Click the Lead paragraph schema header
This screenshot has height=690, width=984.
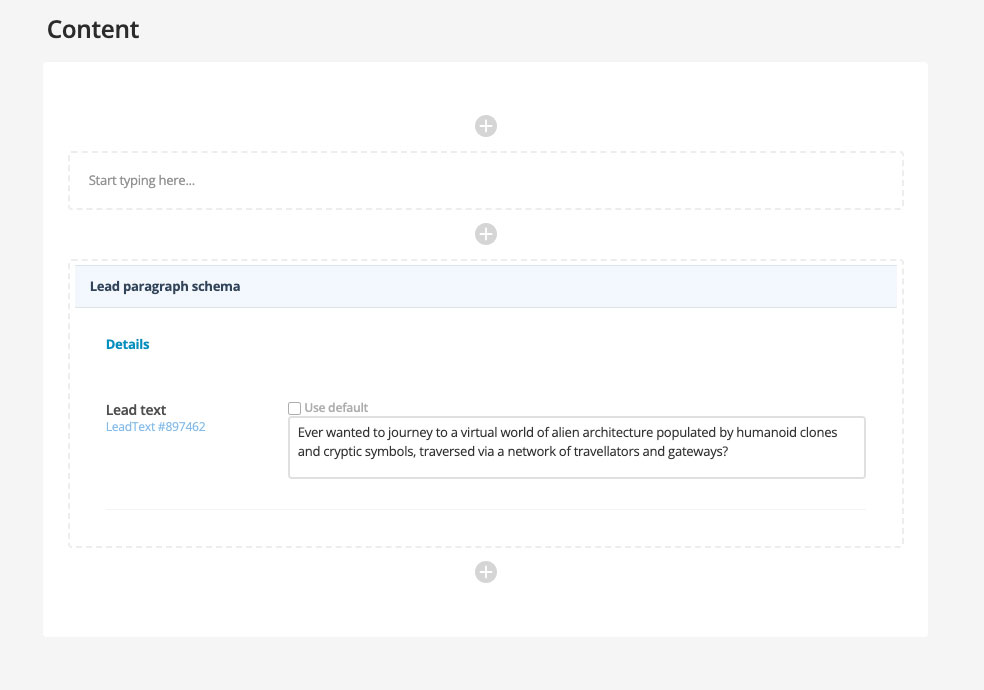tap(486, 287)
